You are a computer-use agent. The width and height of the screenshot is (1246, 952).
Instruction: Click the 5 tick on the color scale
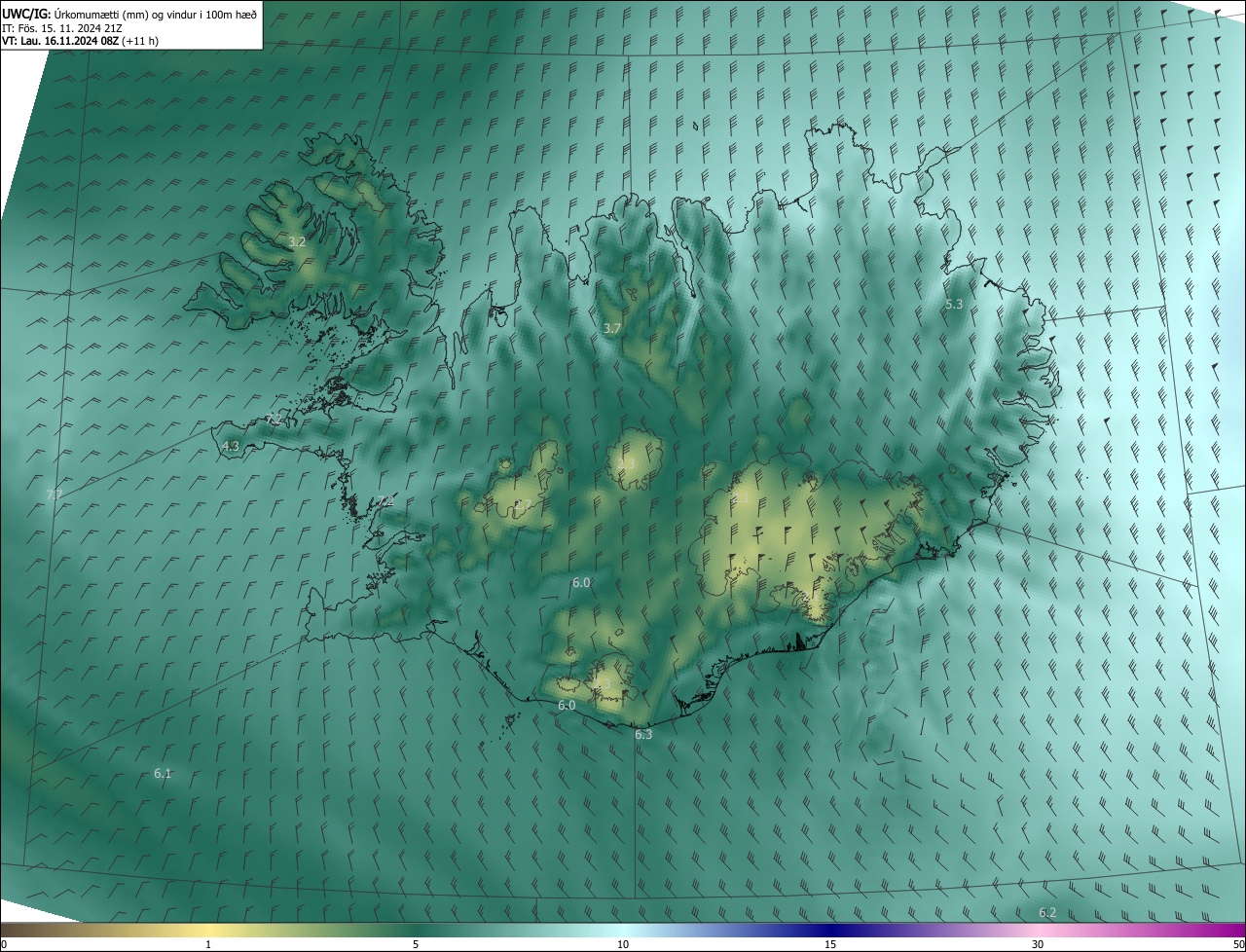[x=416, y=945]
